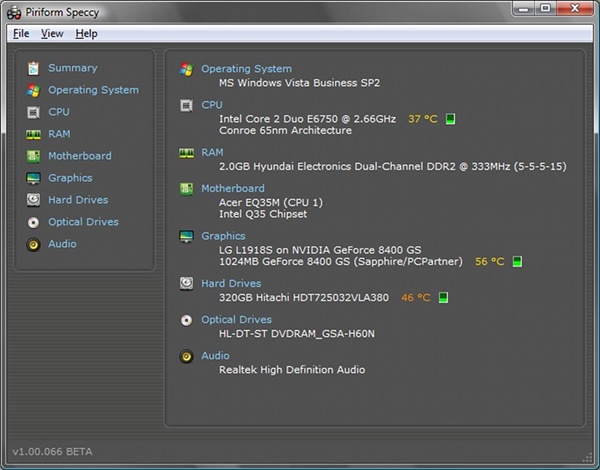Click the CPU chip icon in summary panel

click(x=186, y=105)
